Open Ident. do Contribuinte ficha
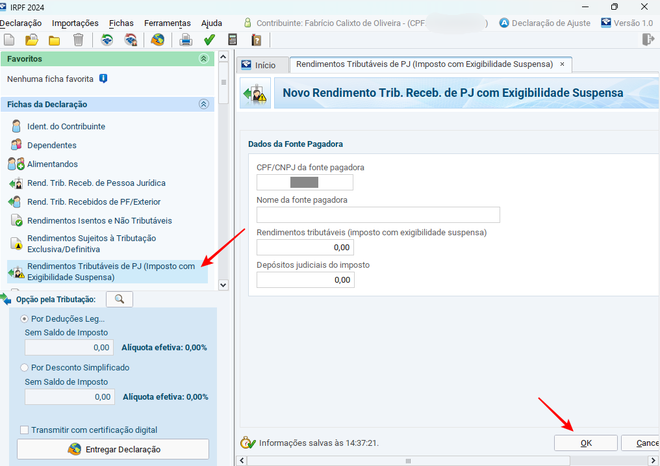This screenshot has height=466, width=660. tap(66, 126)
